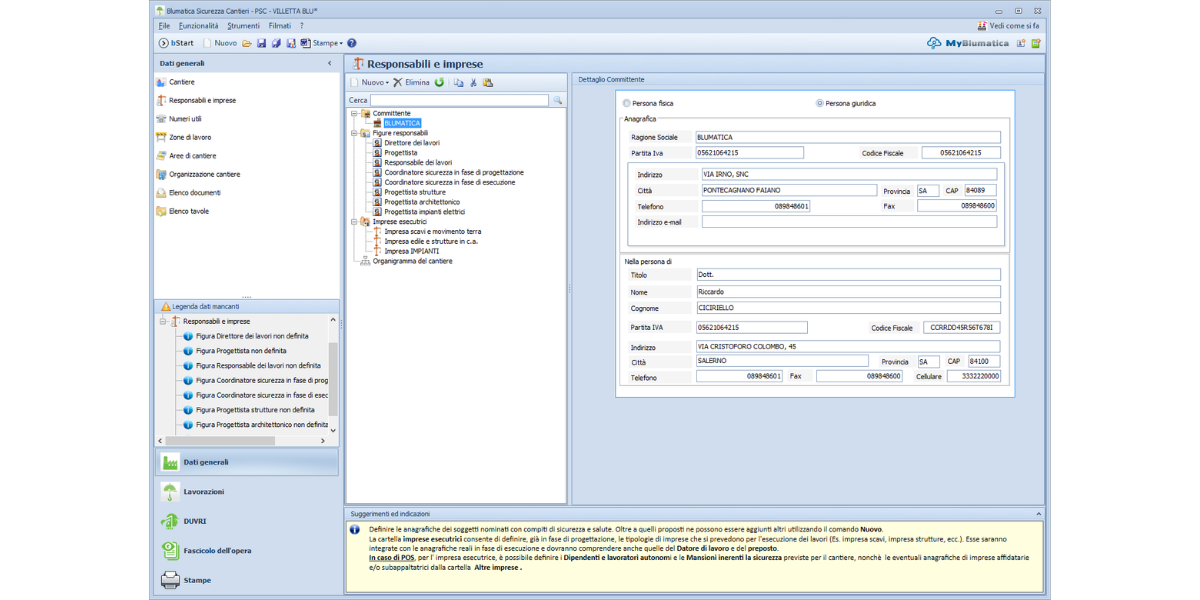Click the Ragione Sociale input field

846,137
